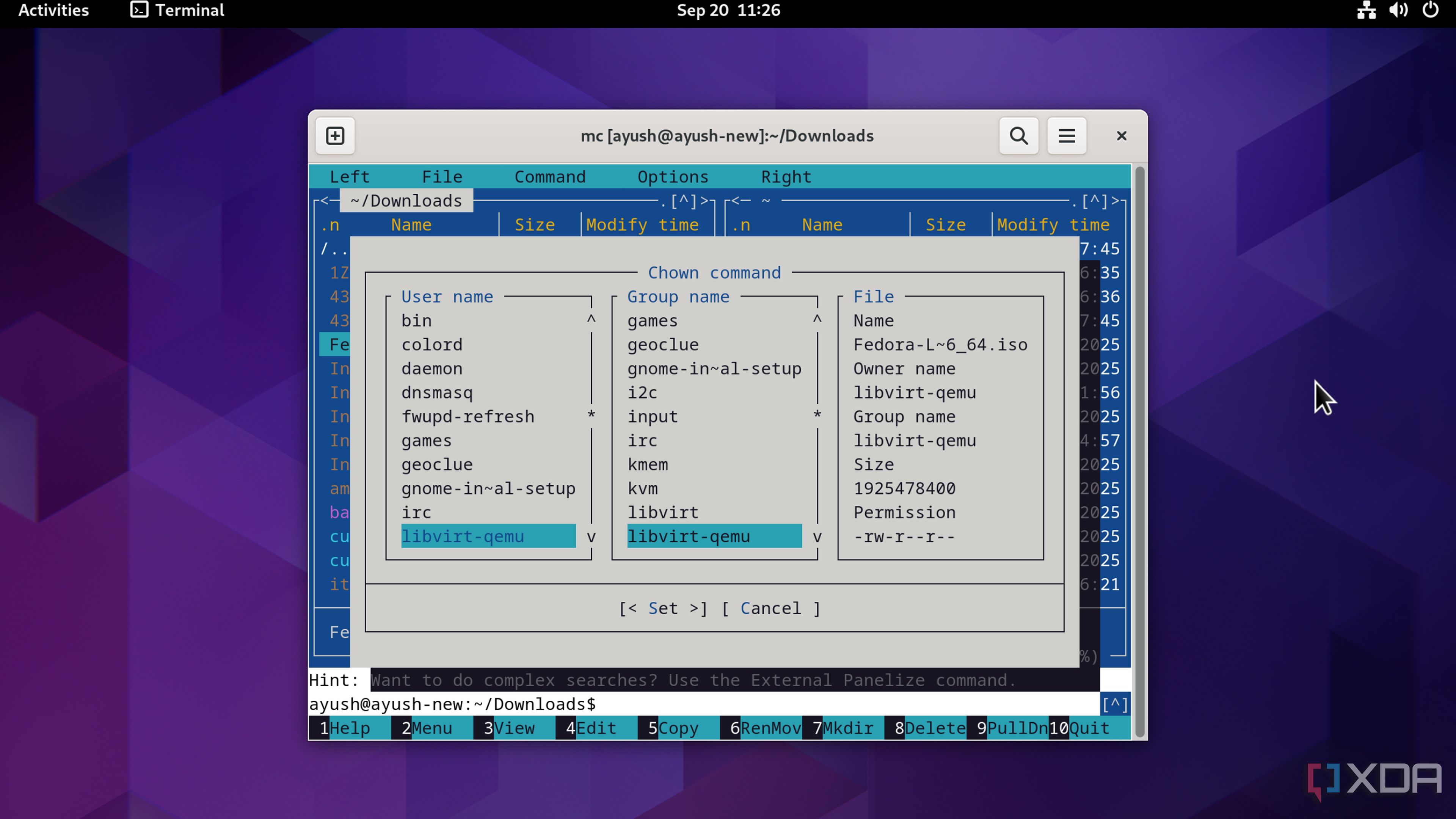Click the left panel history [^] dropdown

click(683, 201)
